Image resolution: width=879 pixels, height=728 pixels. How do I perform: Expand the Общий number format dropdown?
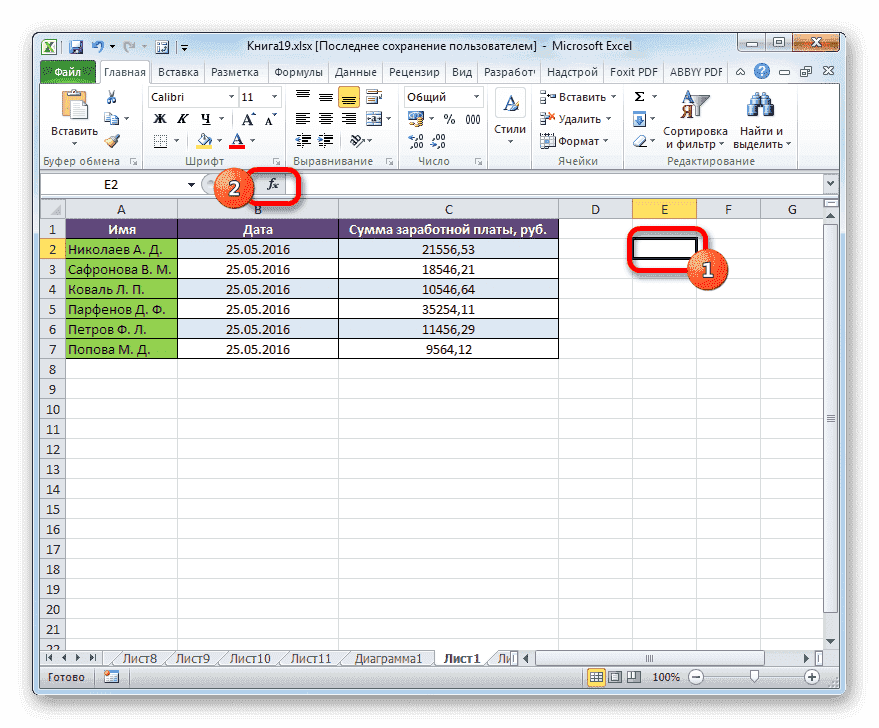click(476, 97)
